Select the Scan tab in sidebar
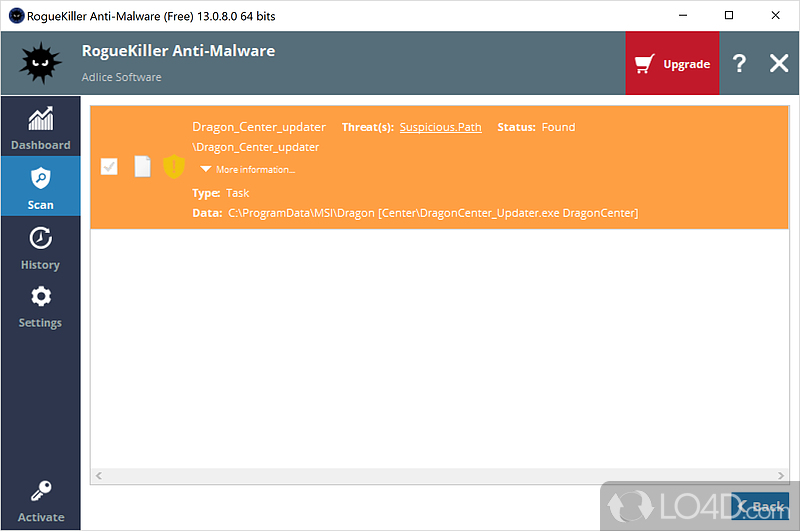This screenshot has height=531, width=800. (x=40, y=186)
